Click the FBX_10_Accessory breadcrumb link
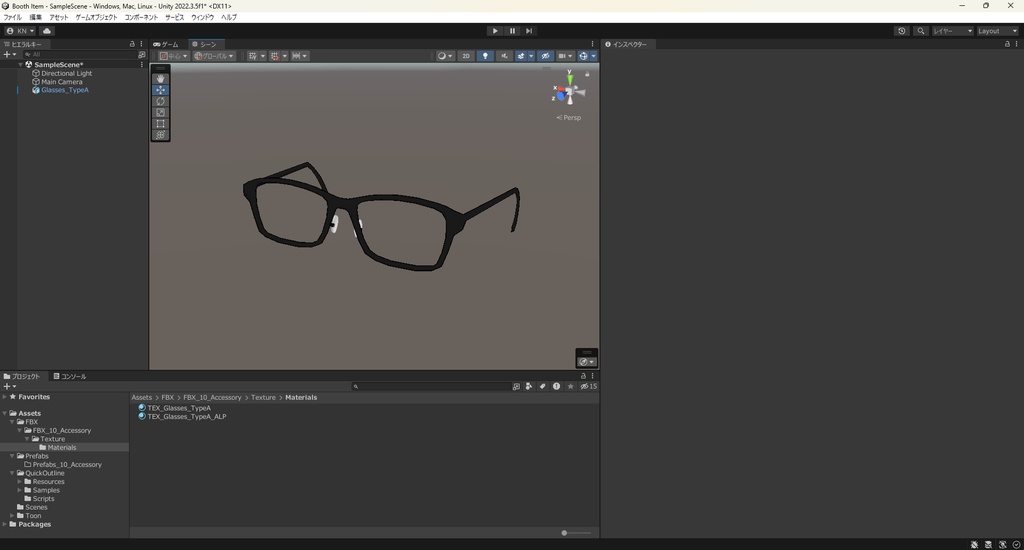The image size is (1024, 550). pyautogui.click(x=212, y=398)
